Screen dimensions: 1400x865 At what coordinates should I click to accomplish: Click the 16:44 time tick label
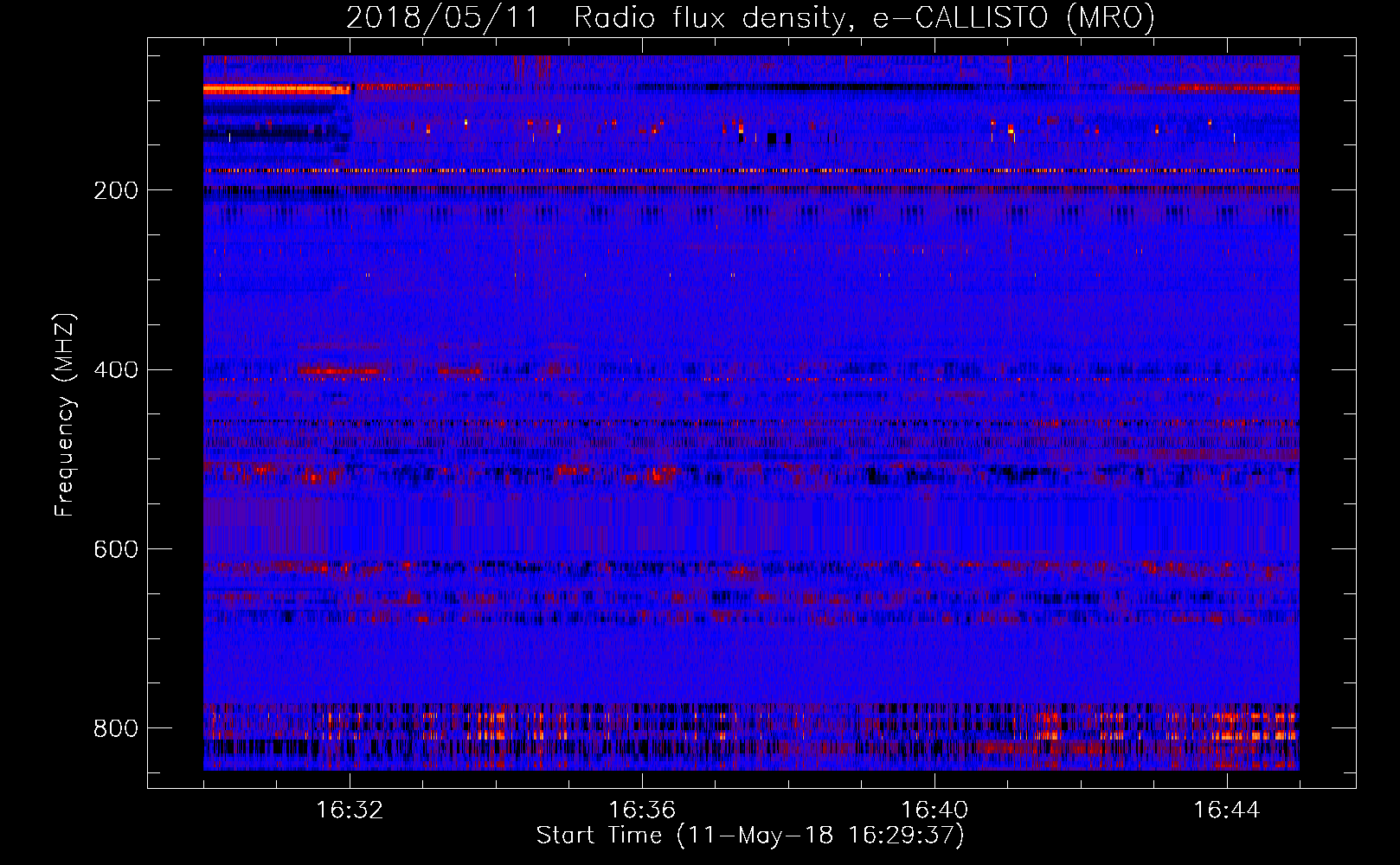[1227, 810]
